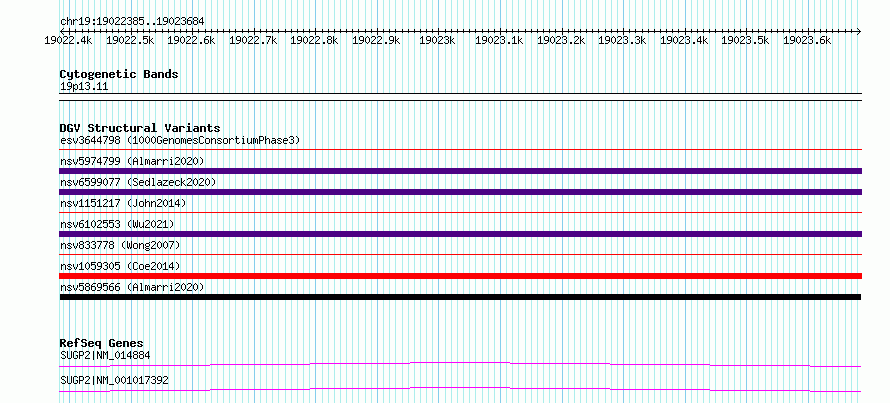890x403 pixels.
Task: Click the RefSeq Genes track heading
Action: [102, 343]
